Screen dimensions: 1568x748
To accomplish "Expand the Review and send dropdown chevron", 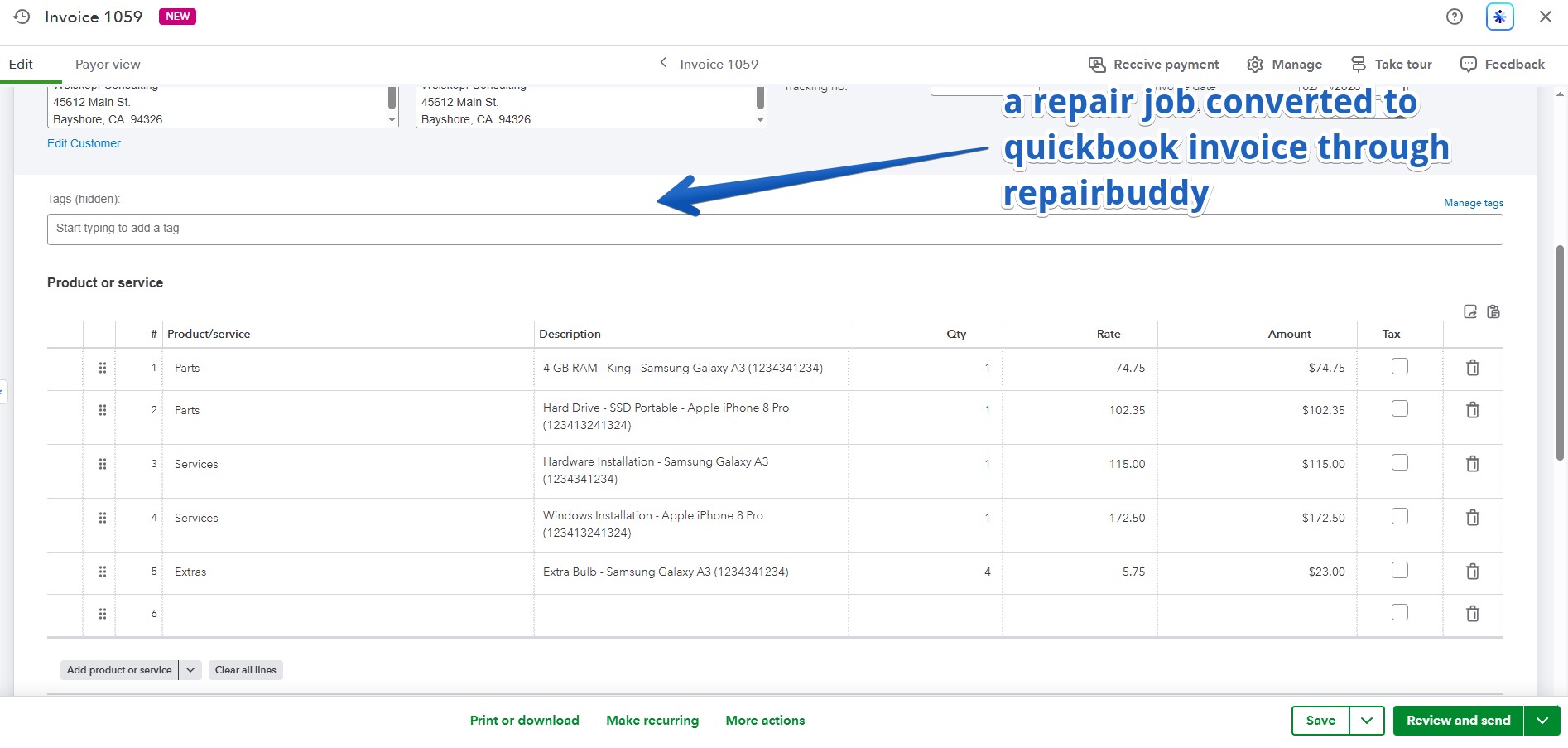I will 1542,720.
